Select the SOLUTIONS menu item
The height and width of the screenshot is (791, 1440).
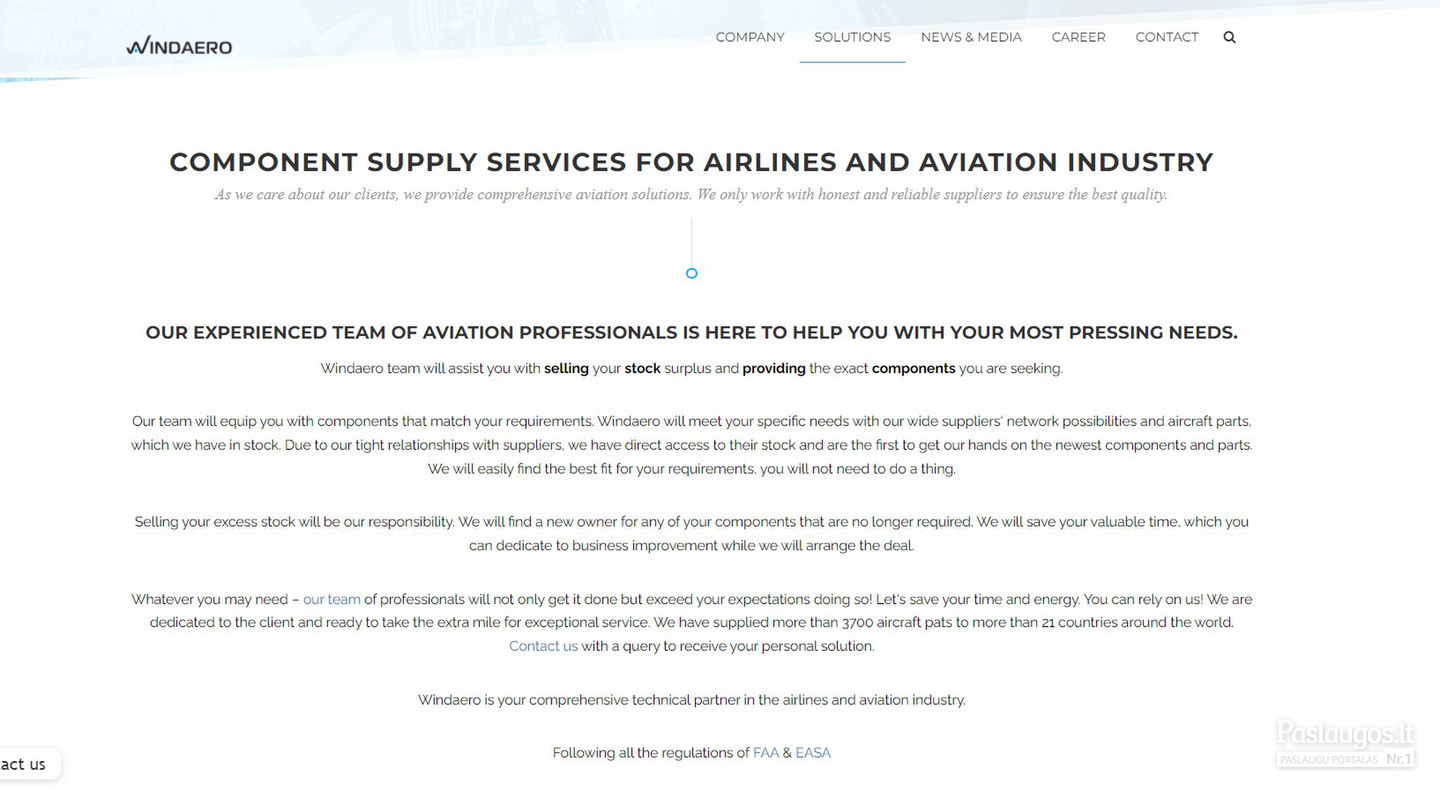(852, 37)
